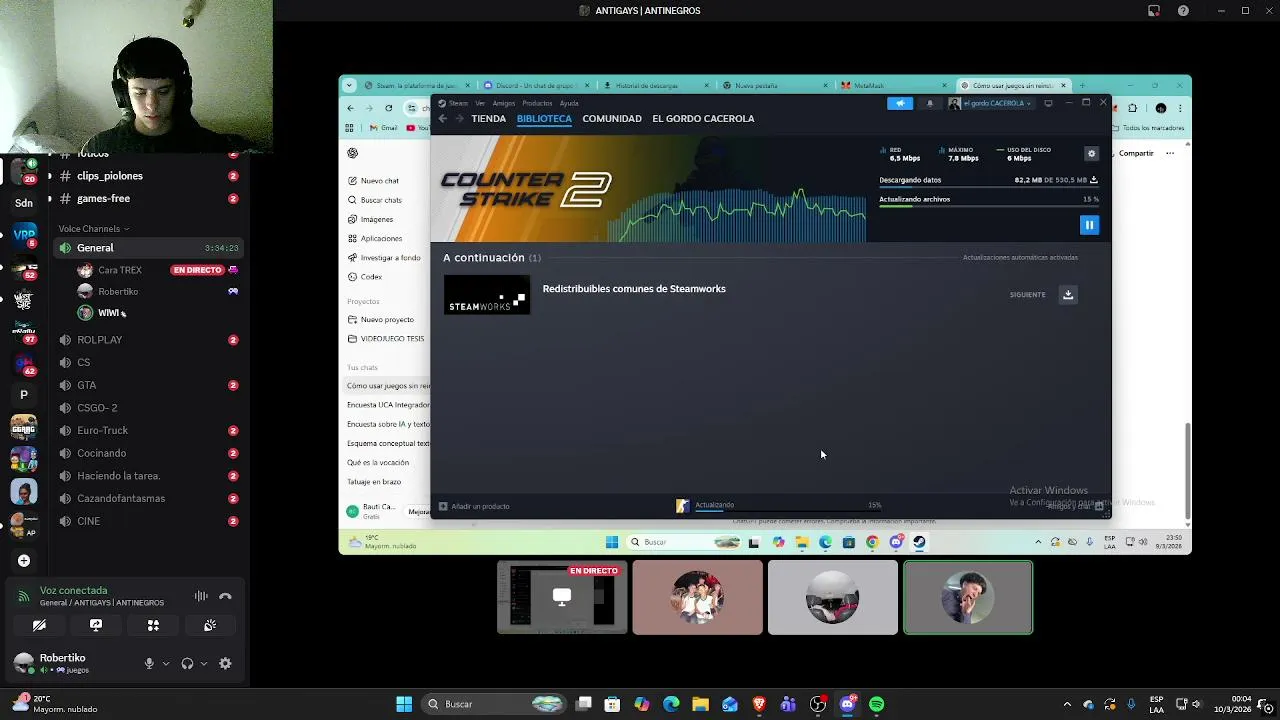Image resolution: width=1280 pixels, height=720 pixels.
Task: Open Brave browser from Windows taskbar
Action: 758,704
